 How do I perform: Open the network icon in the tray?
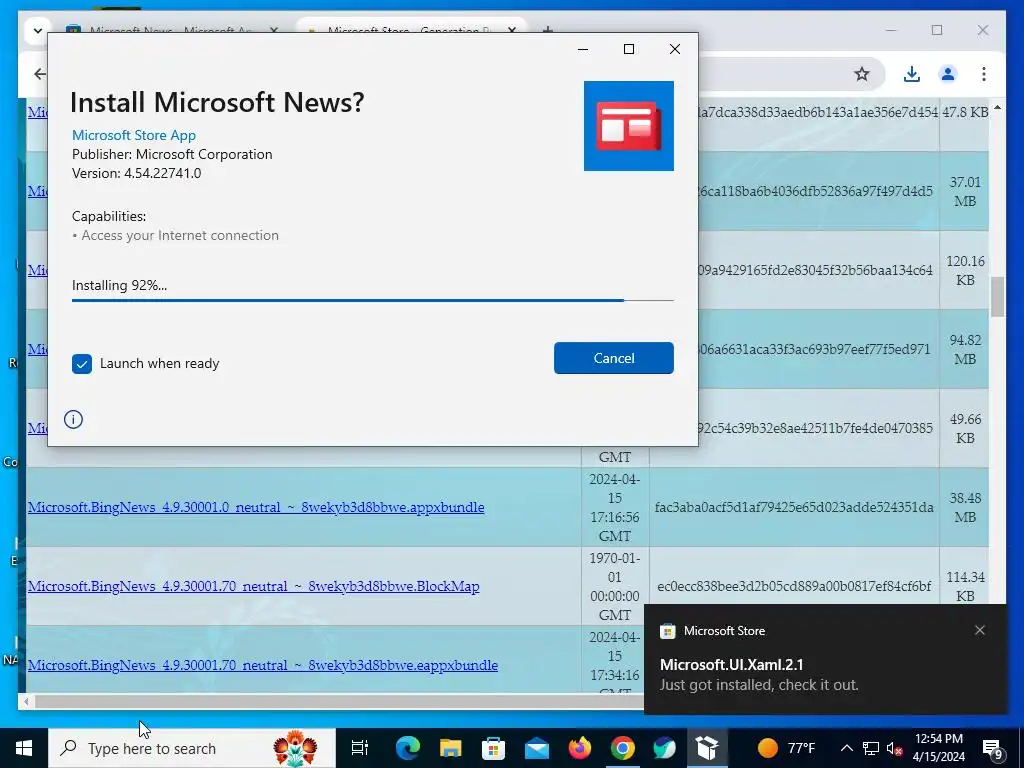click(871, 748)
